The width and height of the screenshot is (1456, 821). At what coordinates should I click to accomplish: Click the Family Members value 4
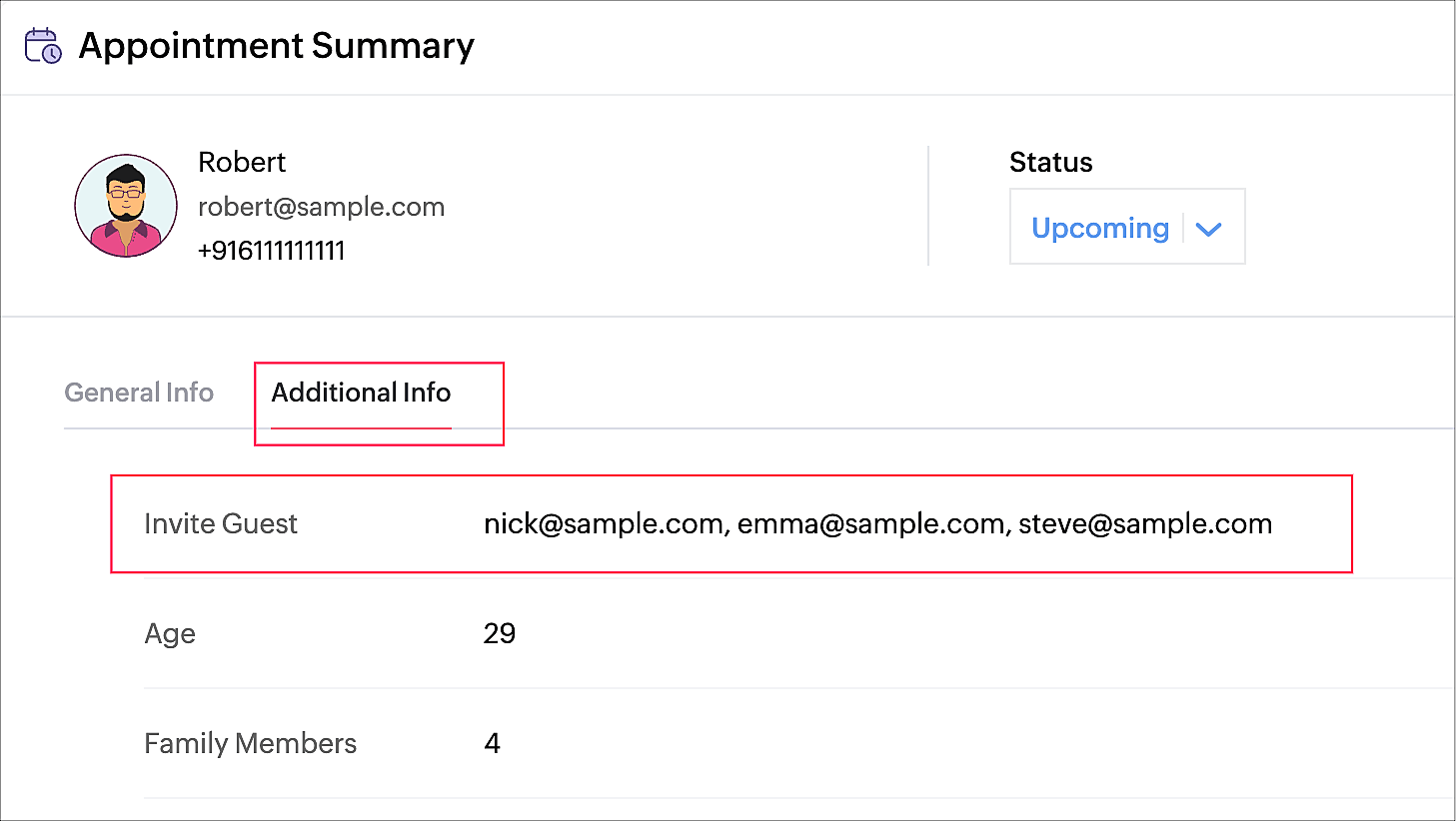[x=492, y=744]
